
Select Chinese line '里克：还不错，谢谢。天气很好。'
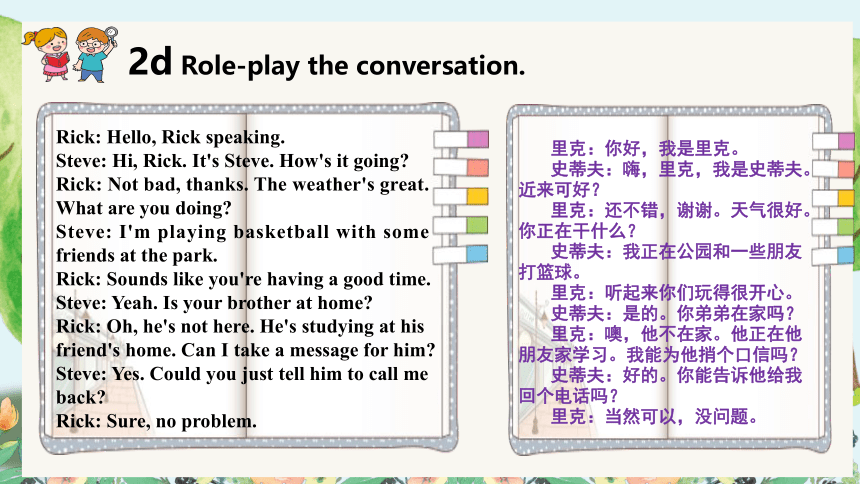tap(682, 210)
